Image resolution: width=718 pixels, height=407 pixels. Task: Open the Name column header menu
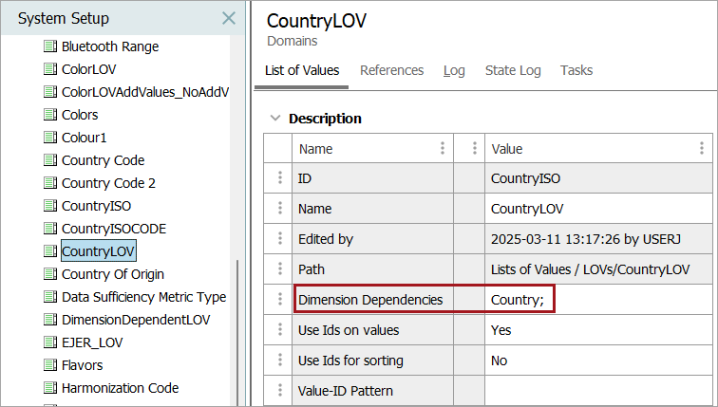click(x=442, y=148)
